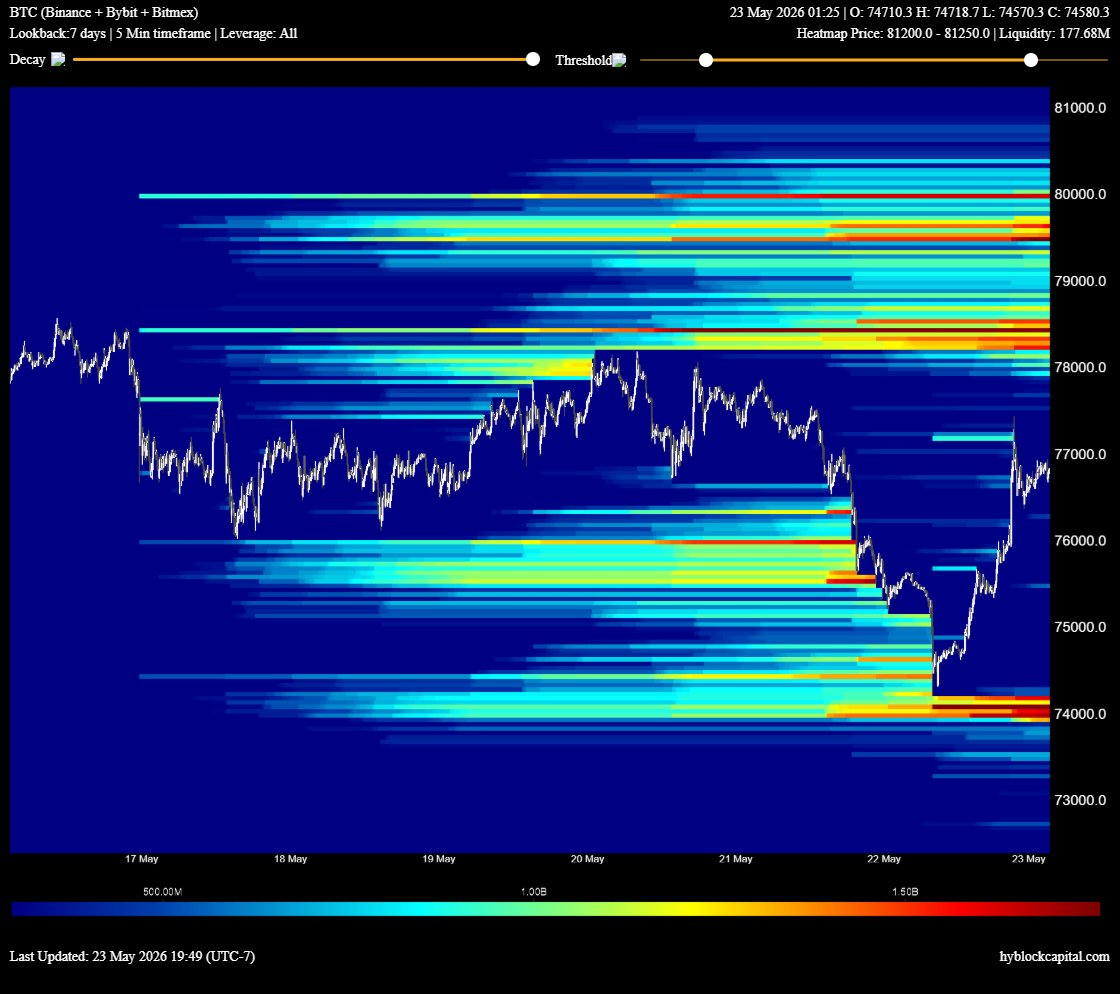Image resolution: width=1120 pixels, height=994 pixels.
Task: Click the 17 May date label
Action: pos(141,859)
